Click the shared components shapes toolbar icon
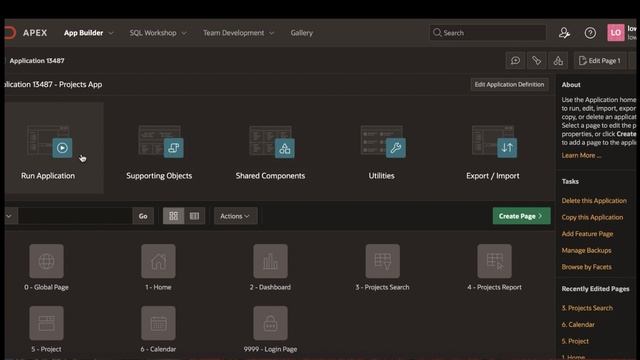 point(558,61)
